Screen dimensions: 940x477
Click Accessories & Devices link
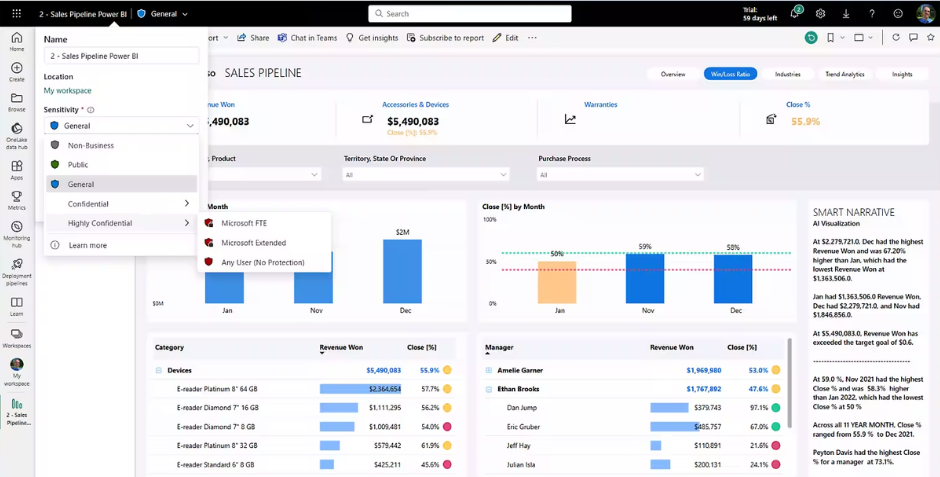click(x=415, y=104)
